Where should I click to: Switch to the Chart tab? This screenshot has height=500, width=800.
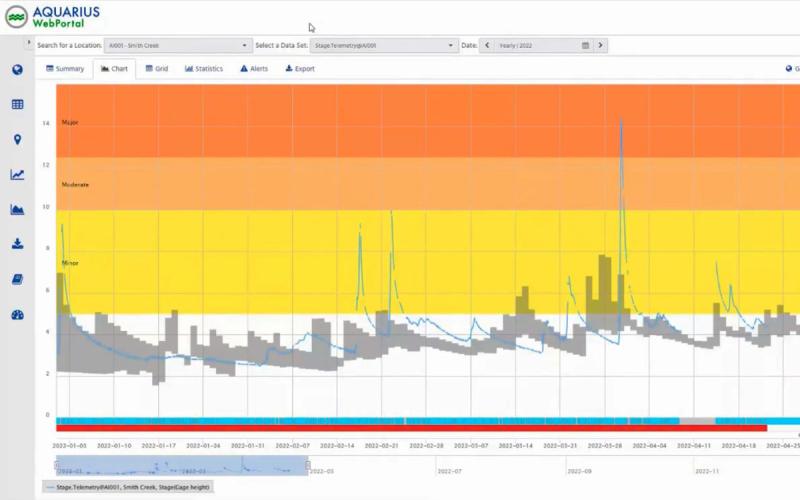point(114,69)
